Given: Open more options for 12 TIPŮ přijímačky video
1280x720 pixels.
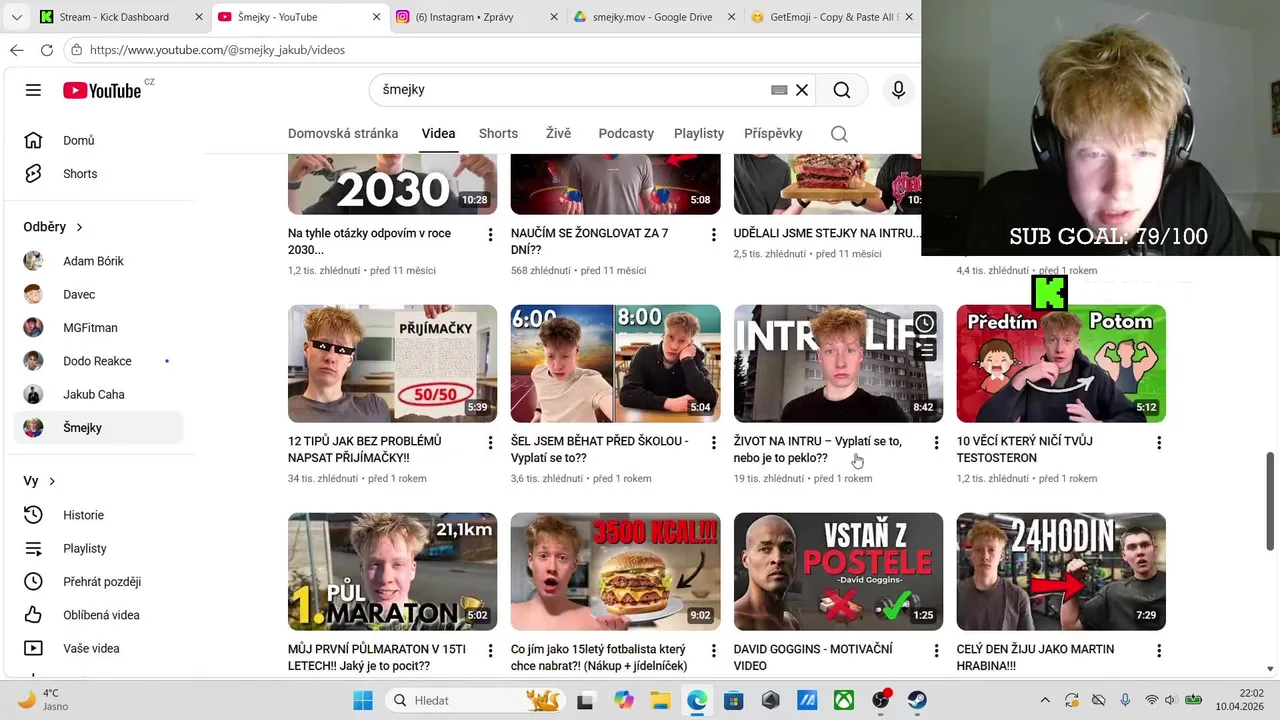Looking at the screenshot, I should (490, 443).
